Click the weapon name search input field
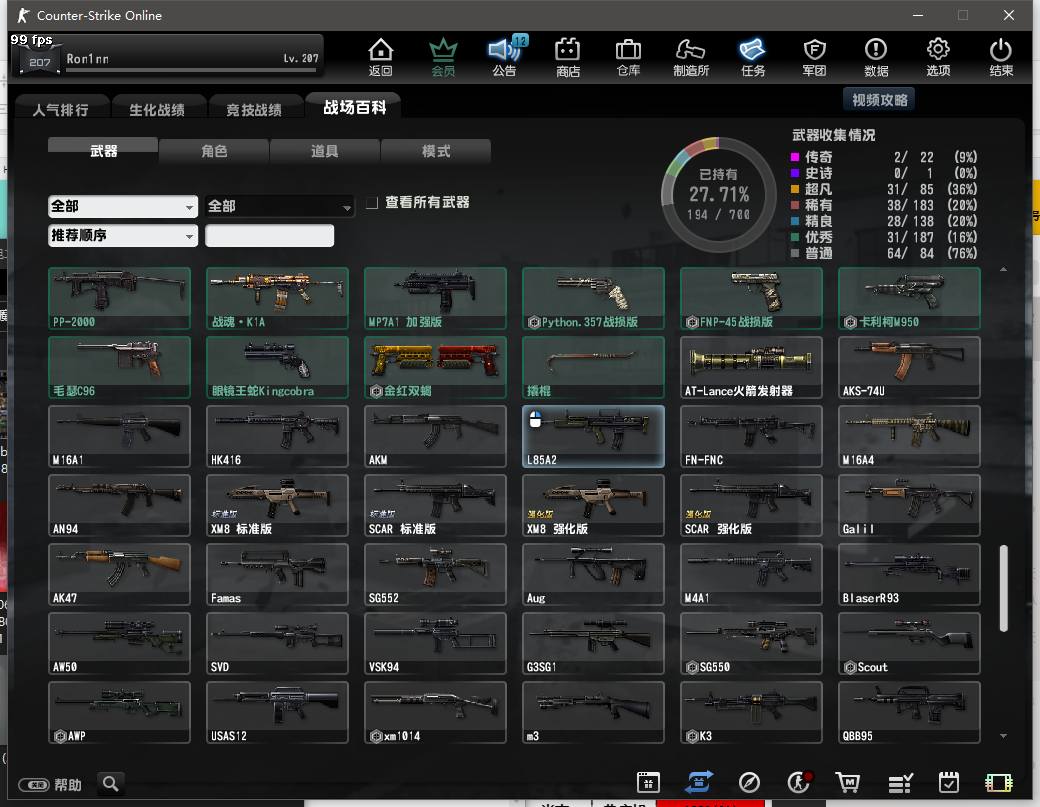This screenshot has width=1040, height=807. tap(269, 236)
